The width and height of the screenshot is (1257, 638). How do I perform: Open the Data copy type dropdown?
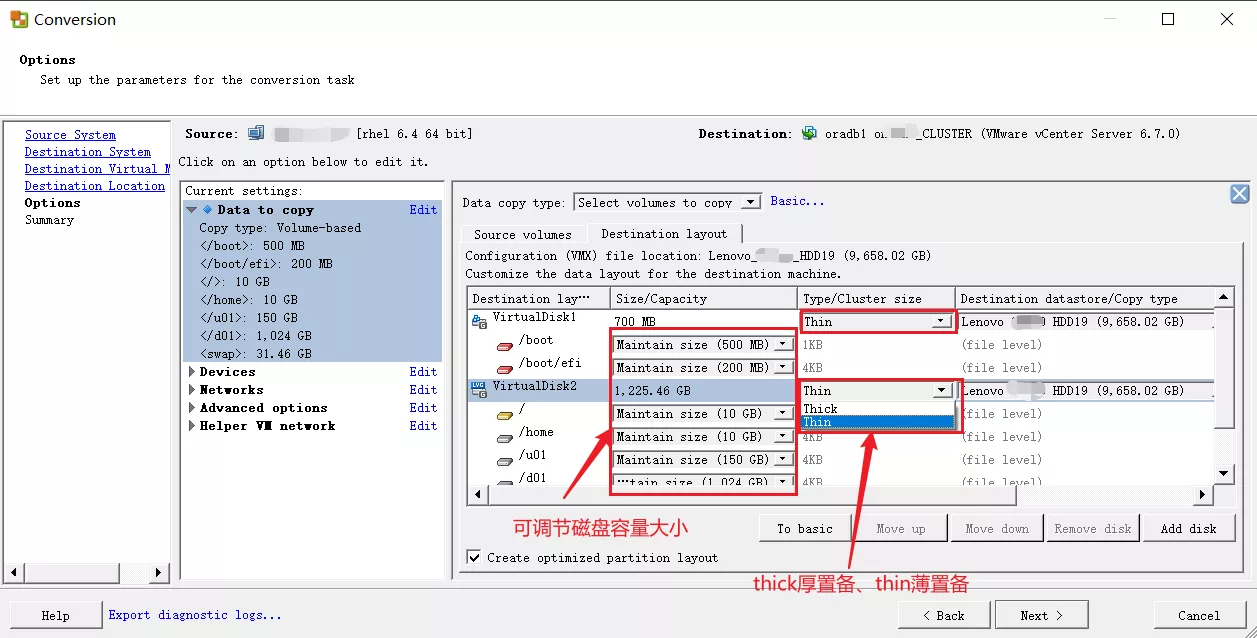click(750, 202)
